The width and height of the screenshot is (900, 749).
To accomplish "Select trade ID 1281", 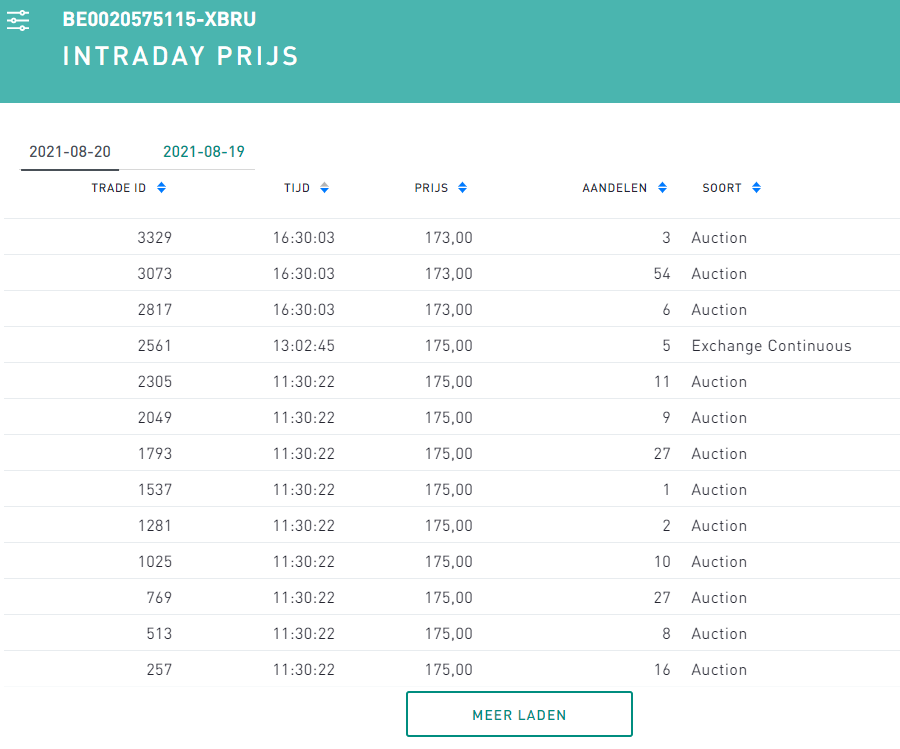I will (155, 526).
